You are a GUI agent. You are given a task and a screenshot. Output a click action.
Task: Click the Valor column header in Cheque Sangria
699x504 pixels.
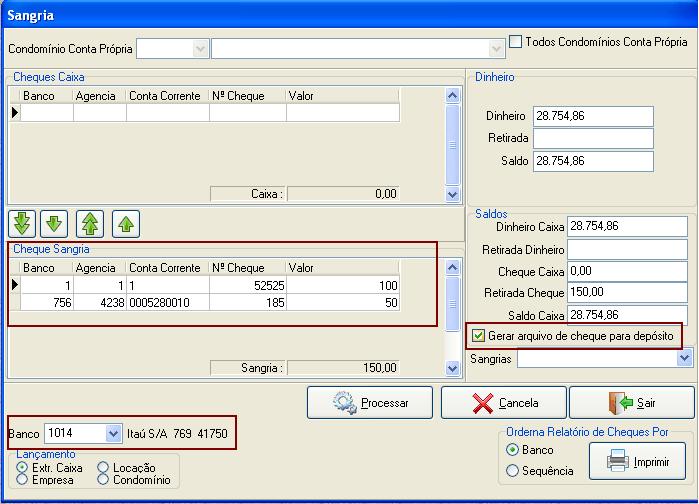[342, 268]
